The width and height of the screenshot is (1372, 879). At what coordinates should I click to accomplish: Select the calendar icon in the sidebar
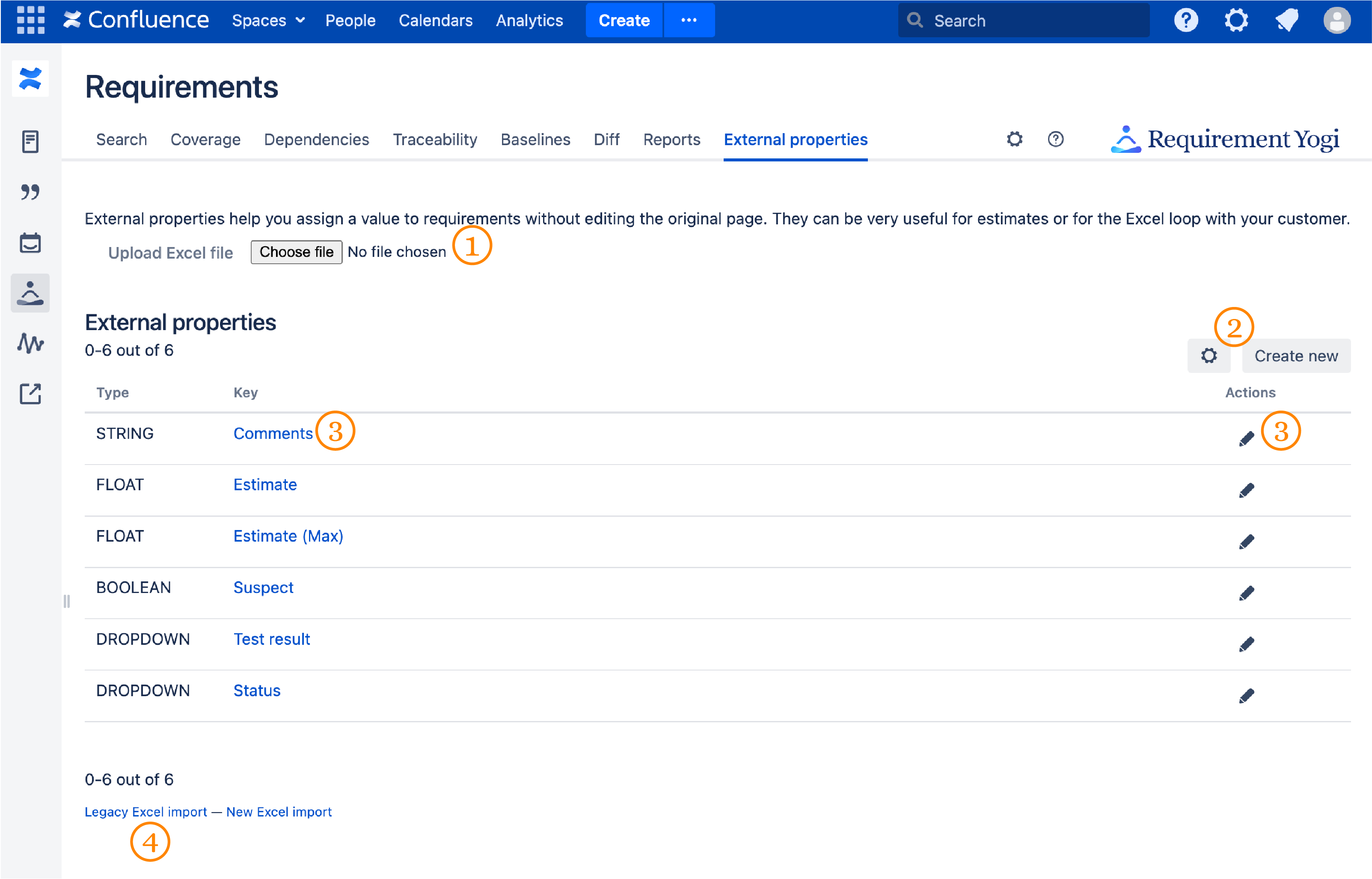[30, 243]
